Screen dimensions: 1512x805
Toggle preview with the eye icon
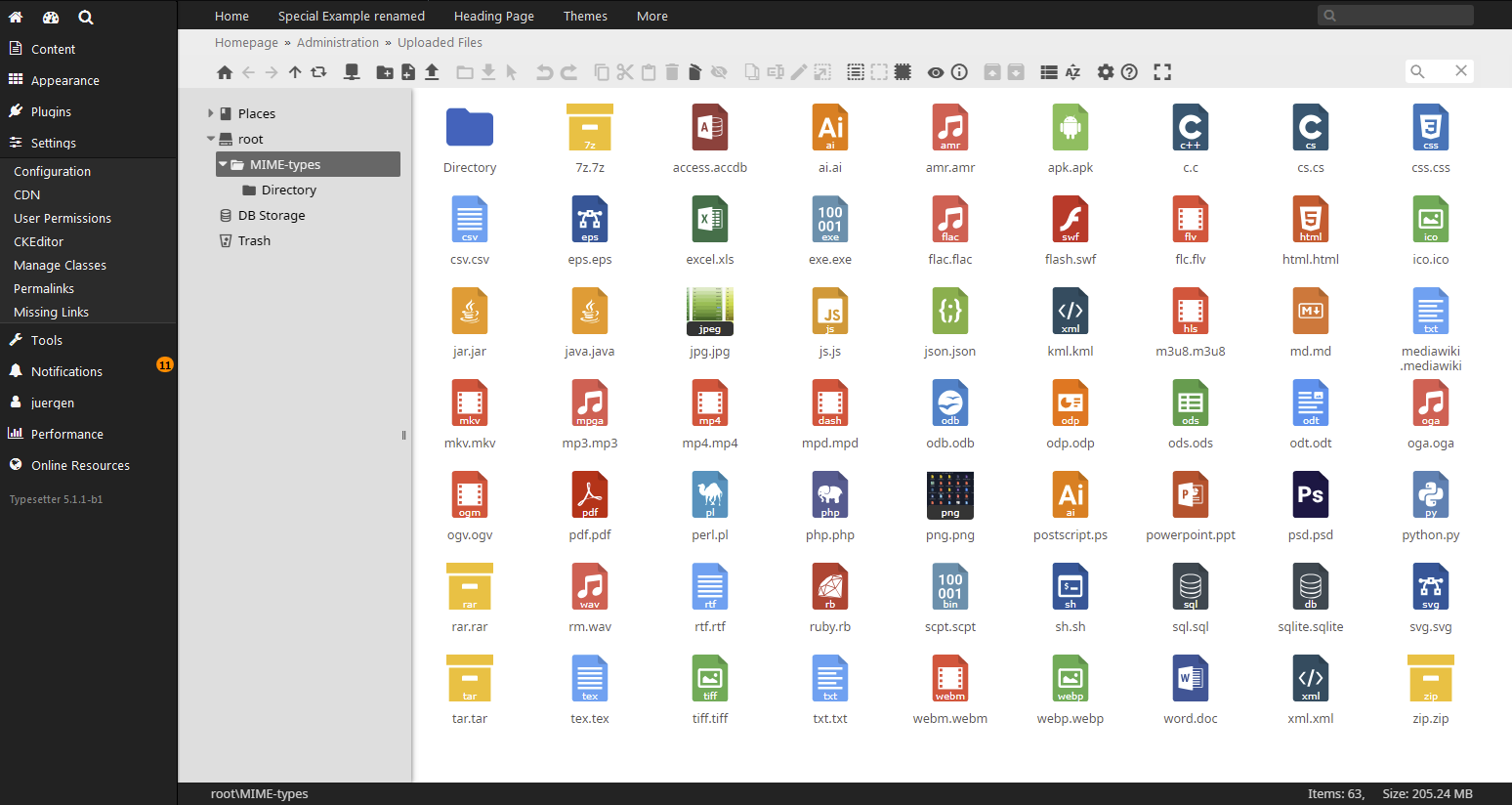click(935, 71)
